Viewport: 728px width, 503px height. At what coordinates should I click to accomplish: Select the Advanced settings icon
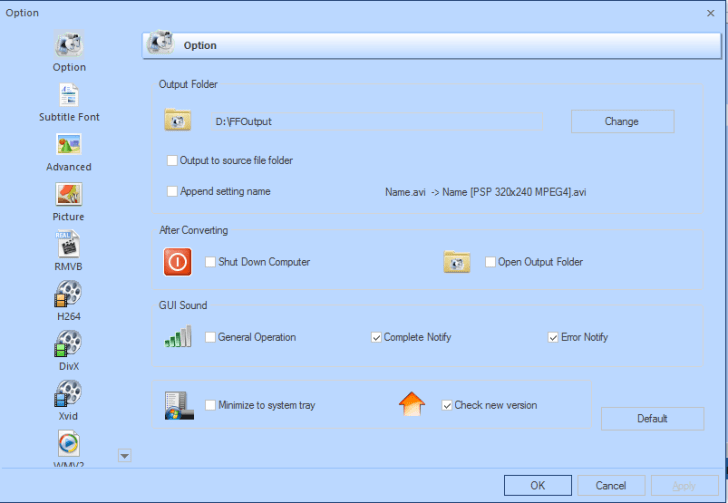pos(69,145)
